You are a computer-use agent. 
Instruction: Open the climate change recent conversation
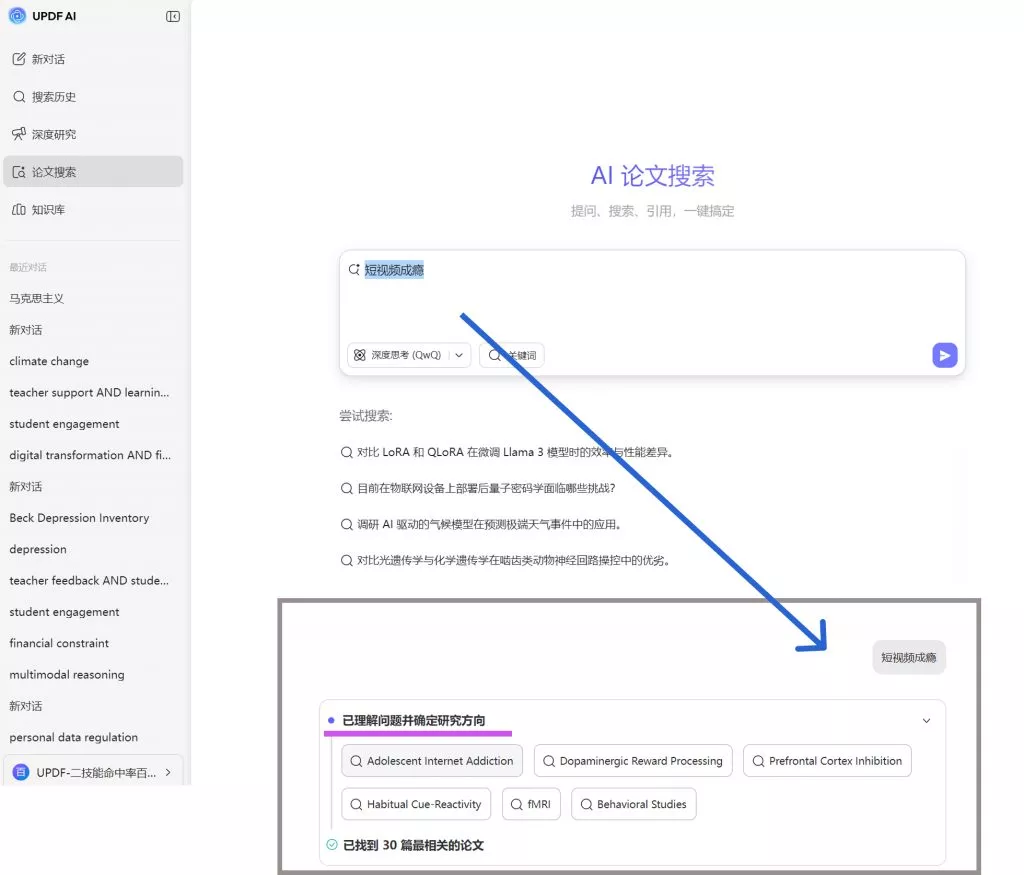49,361
